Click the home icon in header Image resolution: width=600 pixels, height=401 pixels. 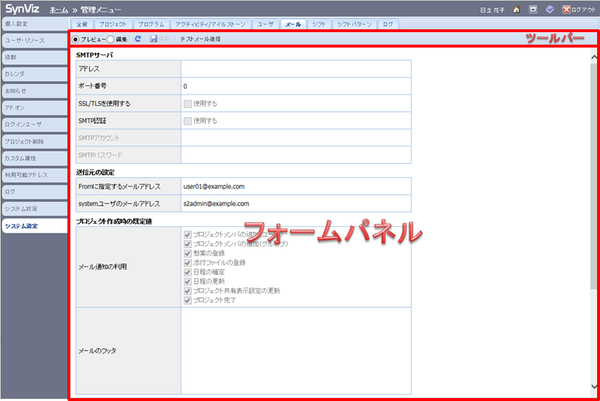[x=517, y=8]
